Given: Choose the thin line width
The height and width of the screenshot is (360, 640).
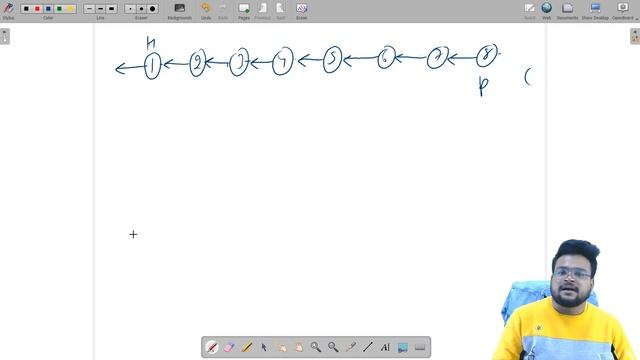Looking at the screenshot, I should click(x=89, y=9).
